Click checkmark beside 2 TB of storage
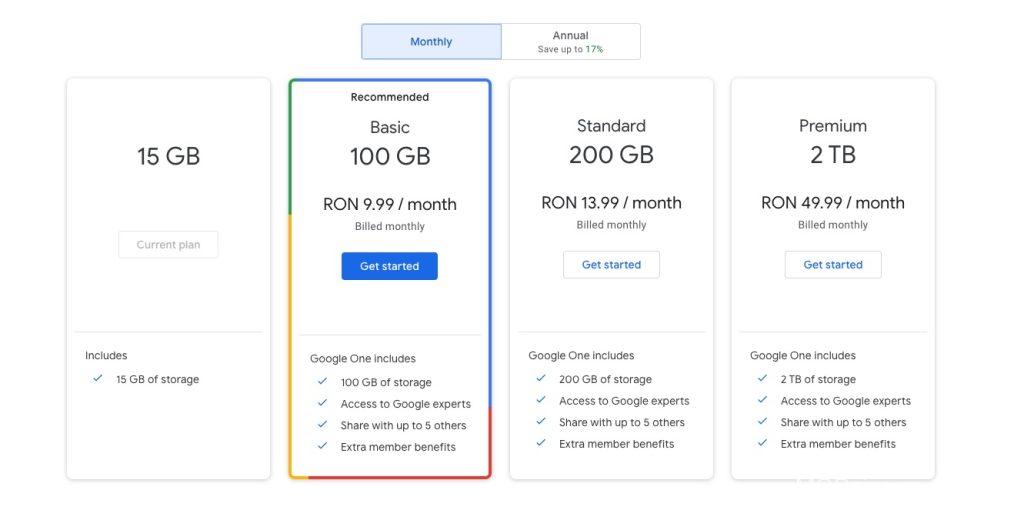This screenshot has height=520, width=1024. (762, 379)
